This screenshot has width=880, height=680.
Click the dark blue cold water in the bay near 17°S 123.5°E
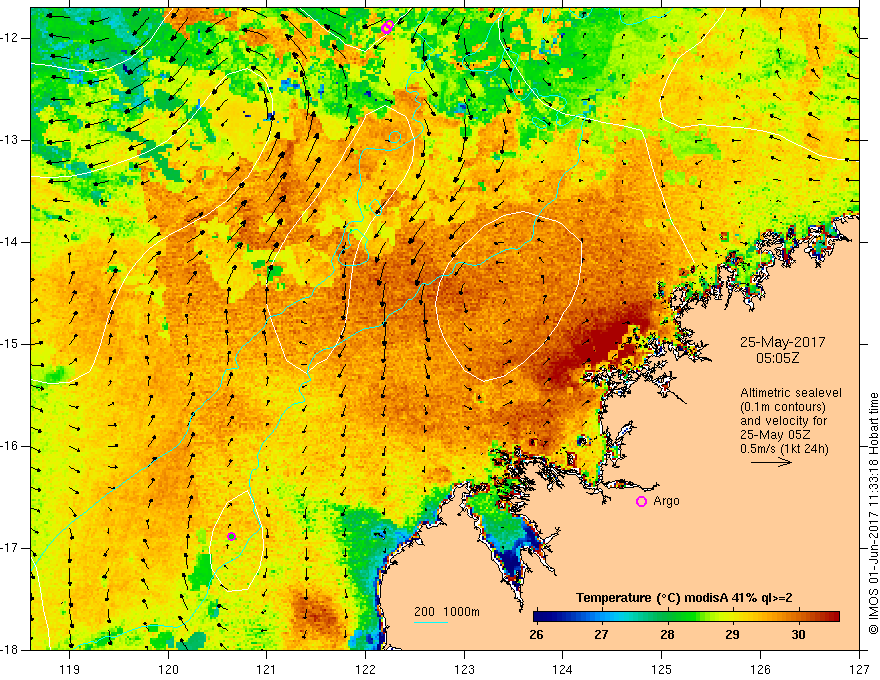512,563
